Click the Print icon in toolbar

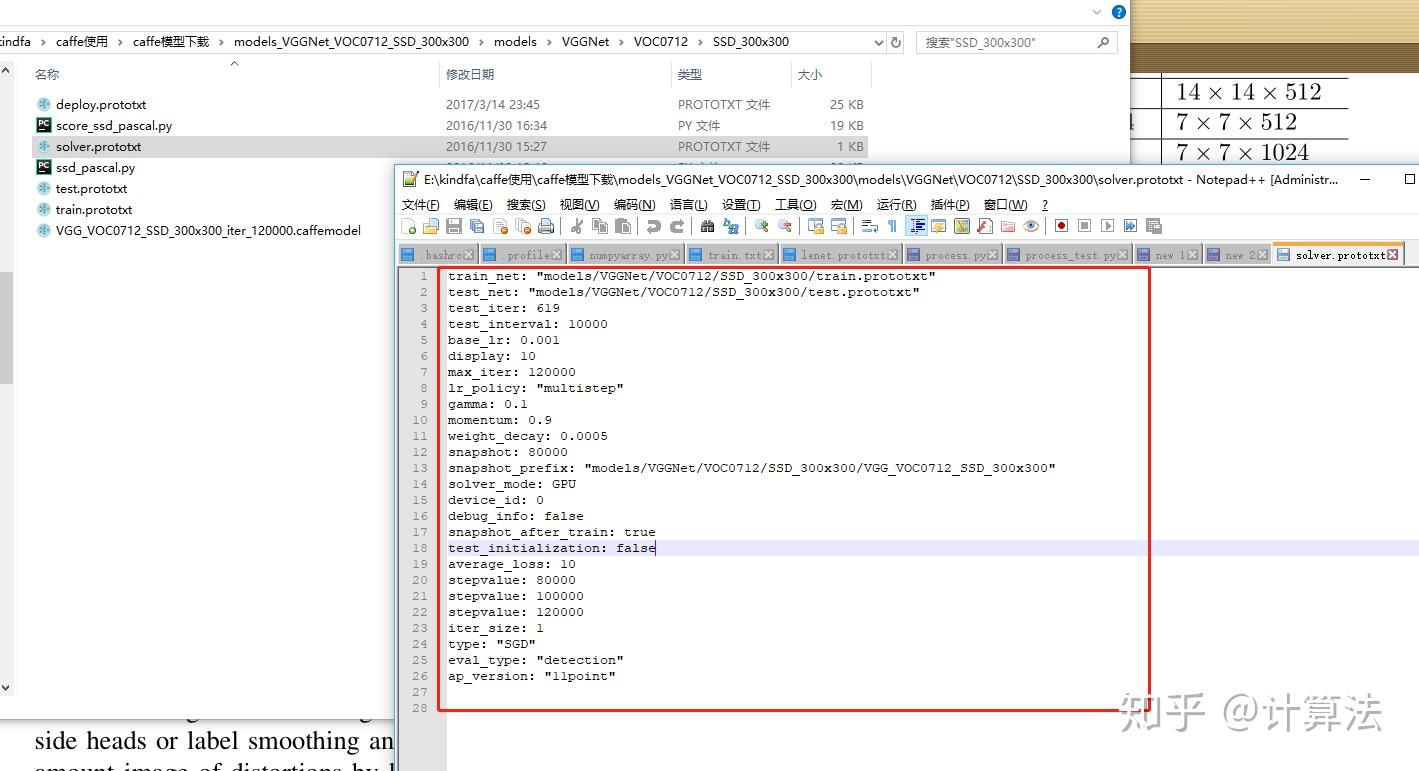[546, 226]
